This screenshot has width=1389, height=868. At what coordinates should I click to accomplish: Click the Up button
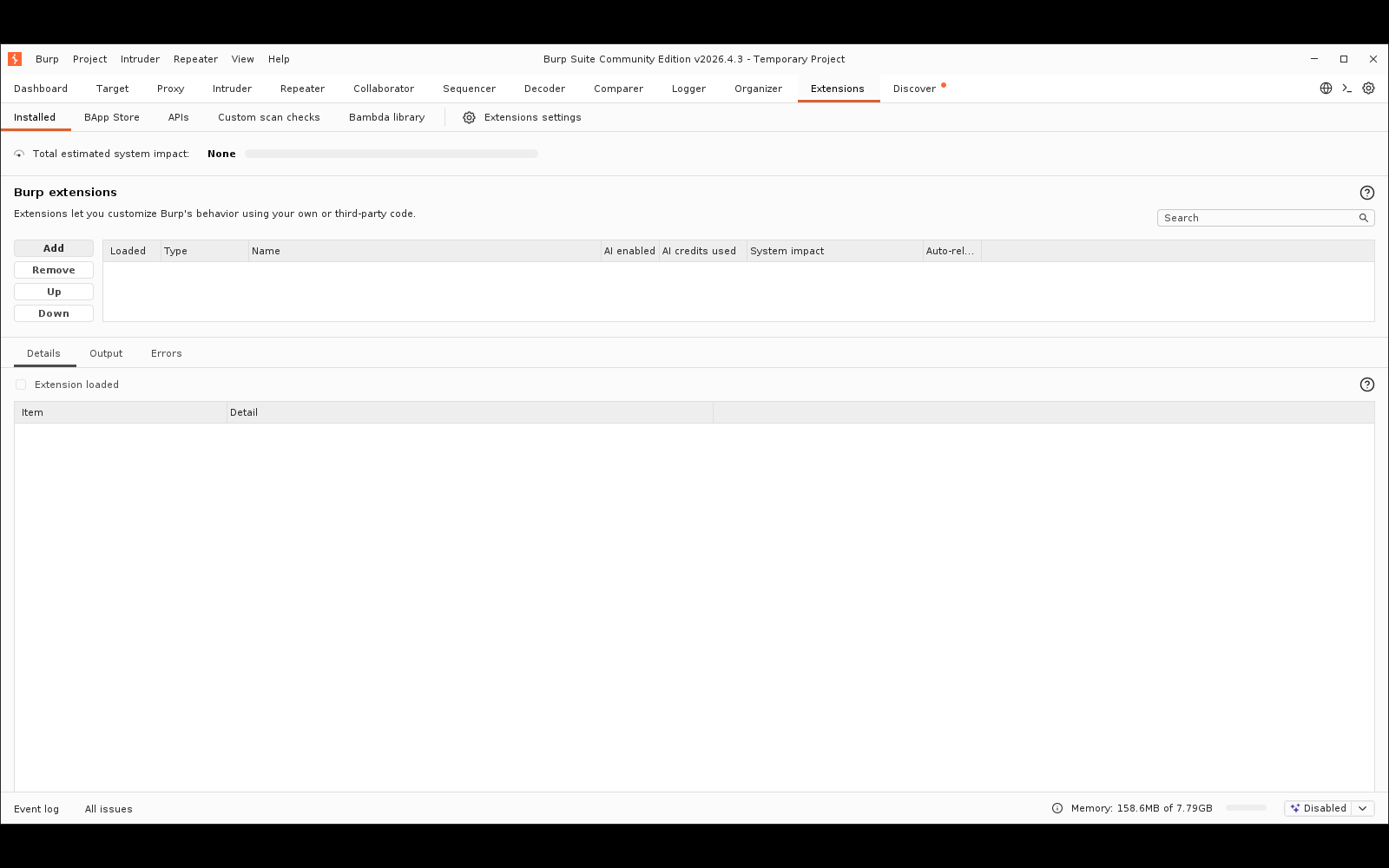pyautogui.click(x=54, y=292)
